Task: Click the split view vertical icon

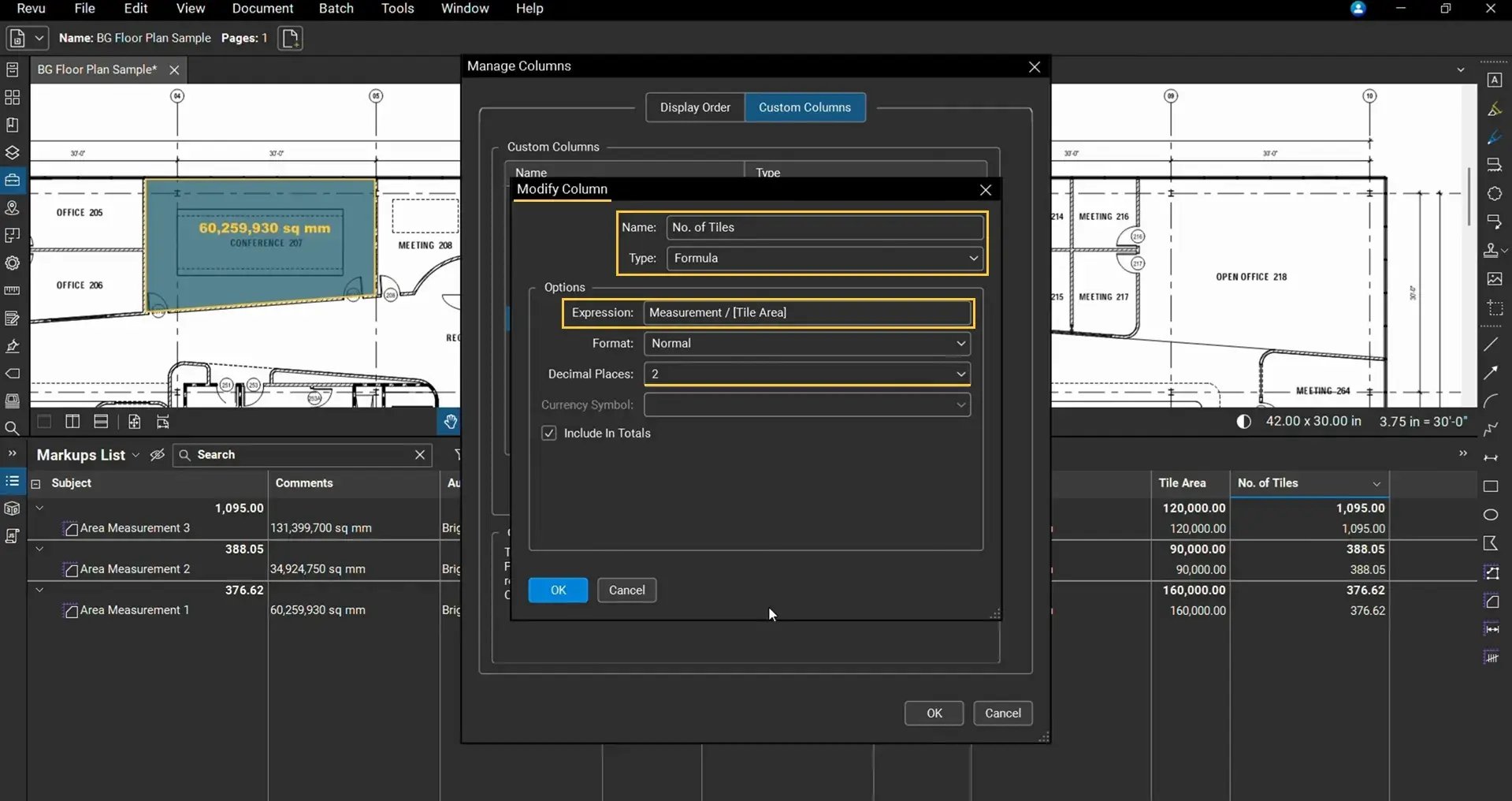Action: point(72,422)
